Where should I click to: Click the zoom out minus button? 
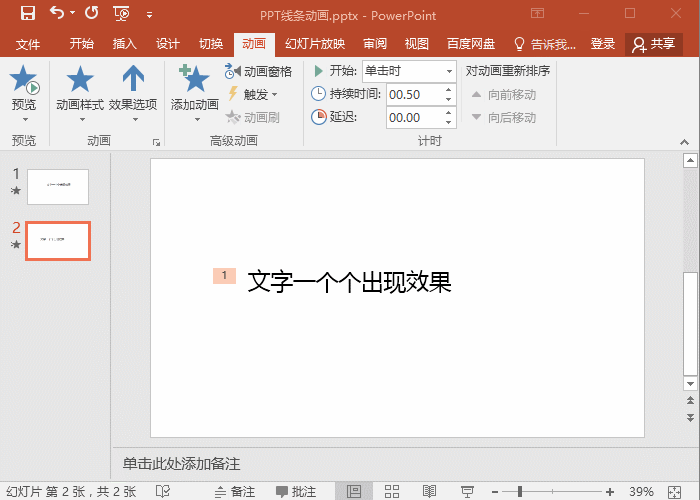(495, 492)
